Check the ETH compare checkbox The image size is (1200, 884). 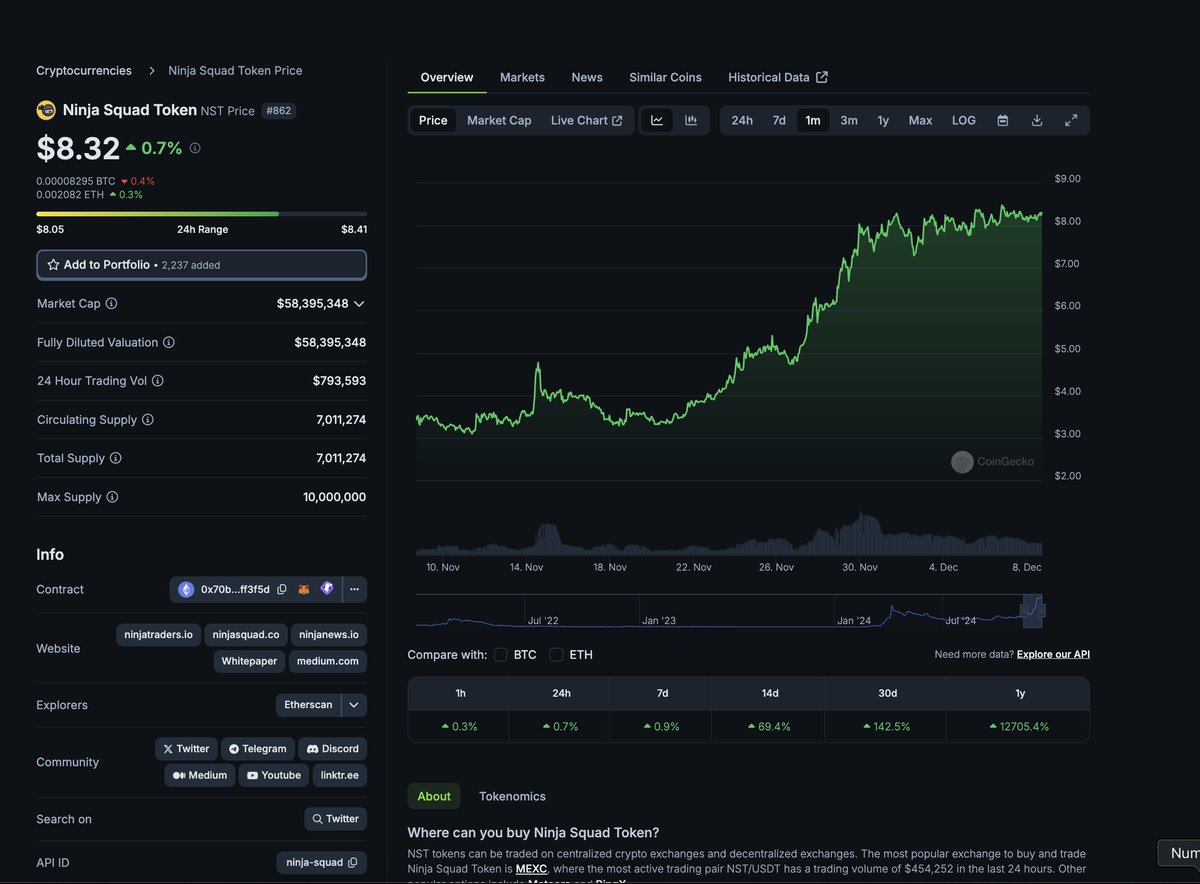[x=556, y=655]
